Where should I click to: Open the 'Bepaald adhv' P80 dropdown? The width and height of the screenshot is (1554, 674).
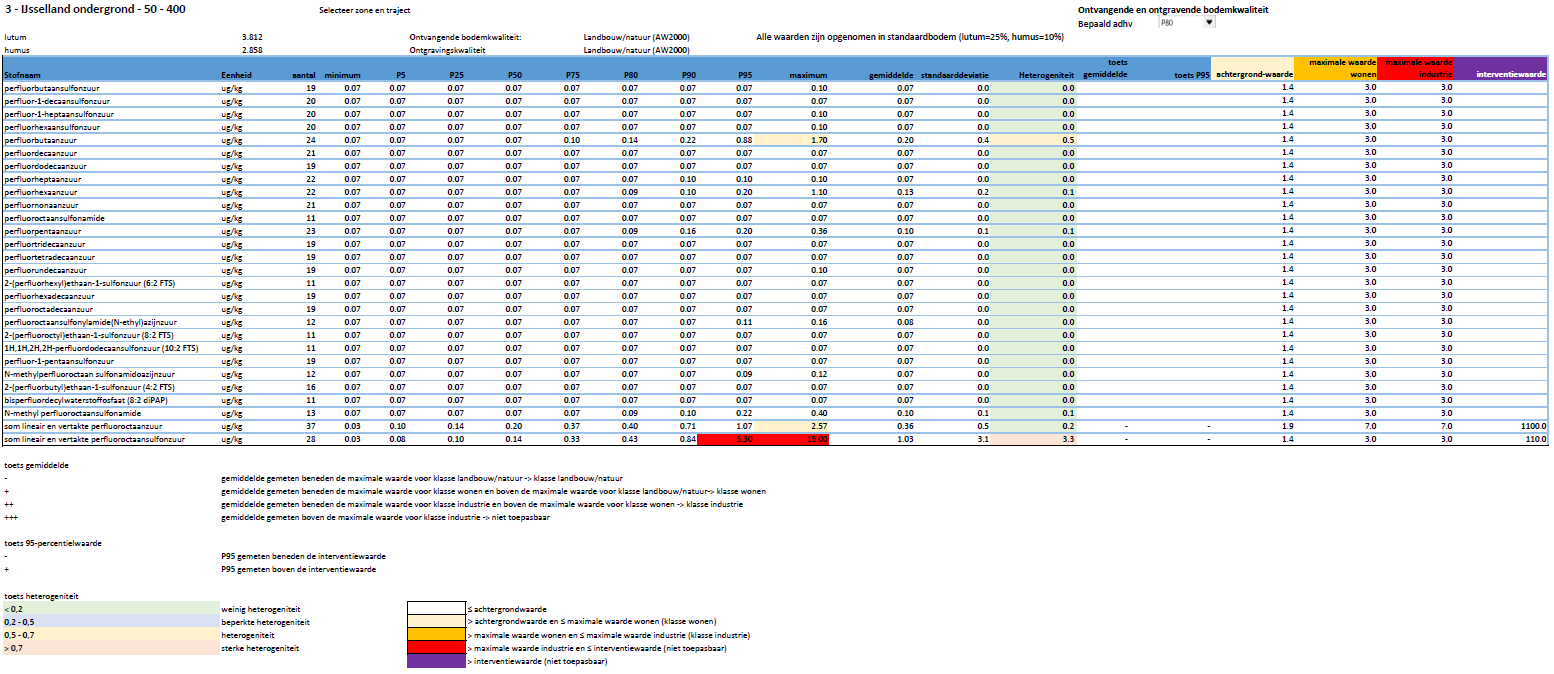pos(1209,22)
